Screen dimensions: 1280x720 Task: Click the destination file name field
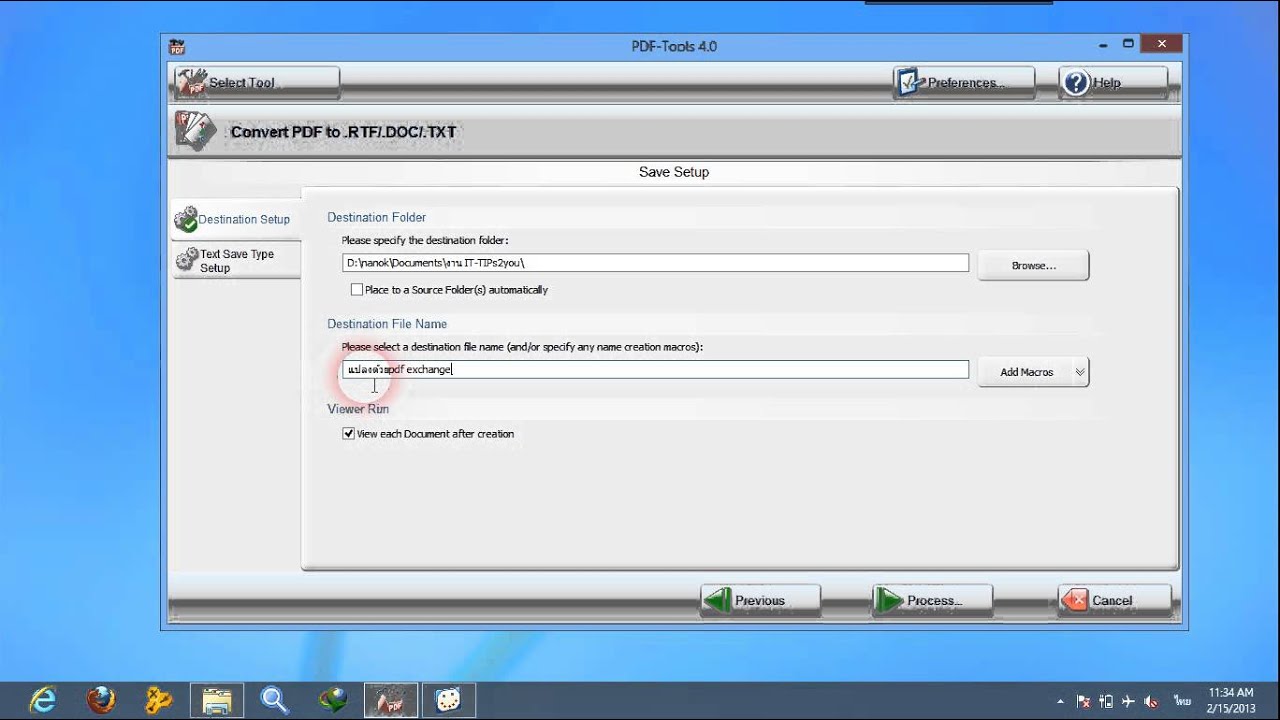655,369
